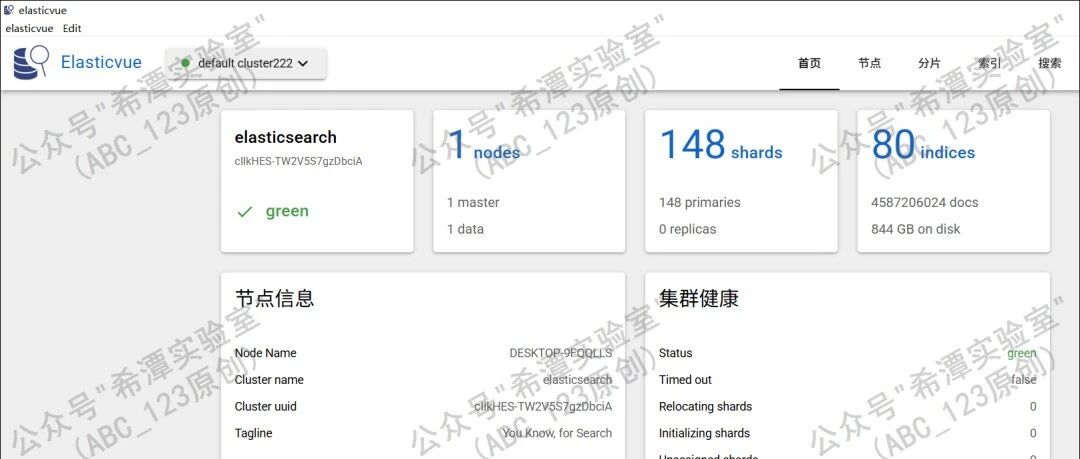
Task: Open the elasticvue menu
Action: point(29,28)
